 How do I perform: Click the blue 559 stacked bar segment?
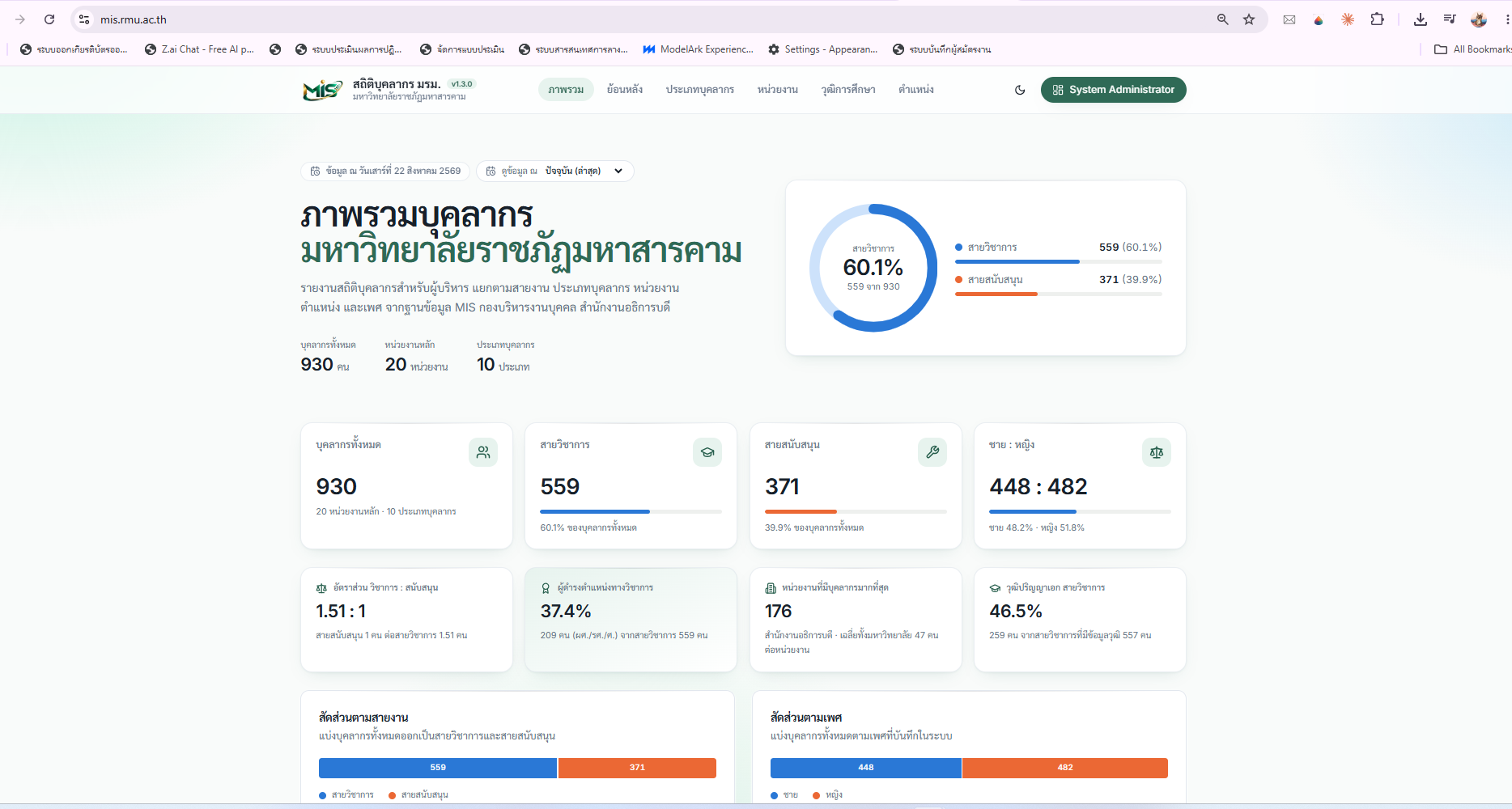pos(438,768)
